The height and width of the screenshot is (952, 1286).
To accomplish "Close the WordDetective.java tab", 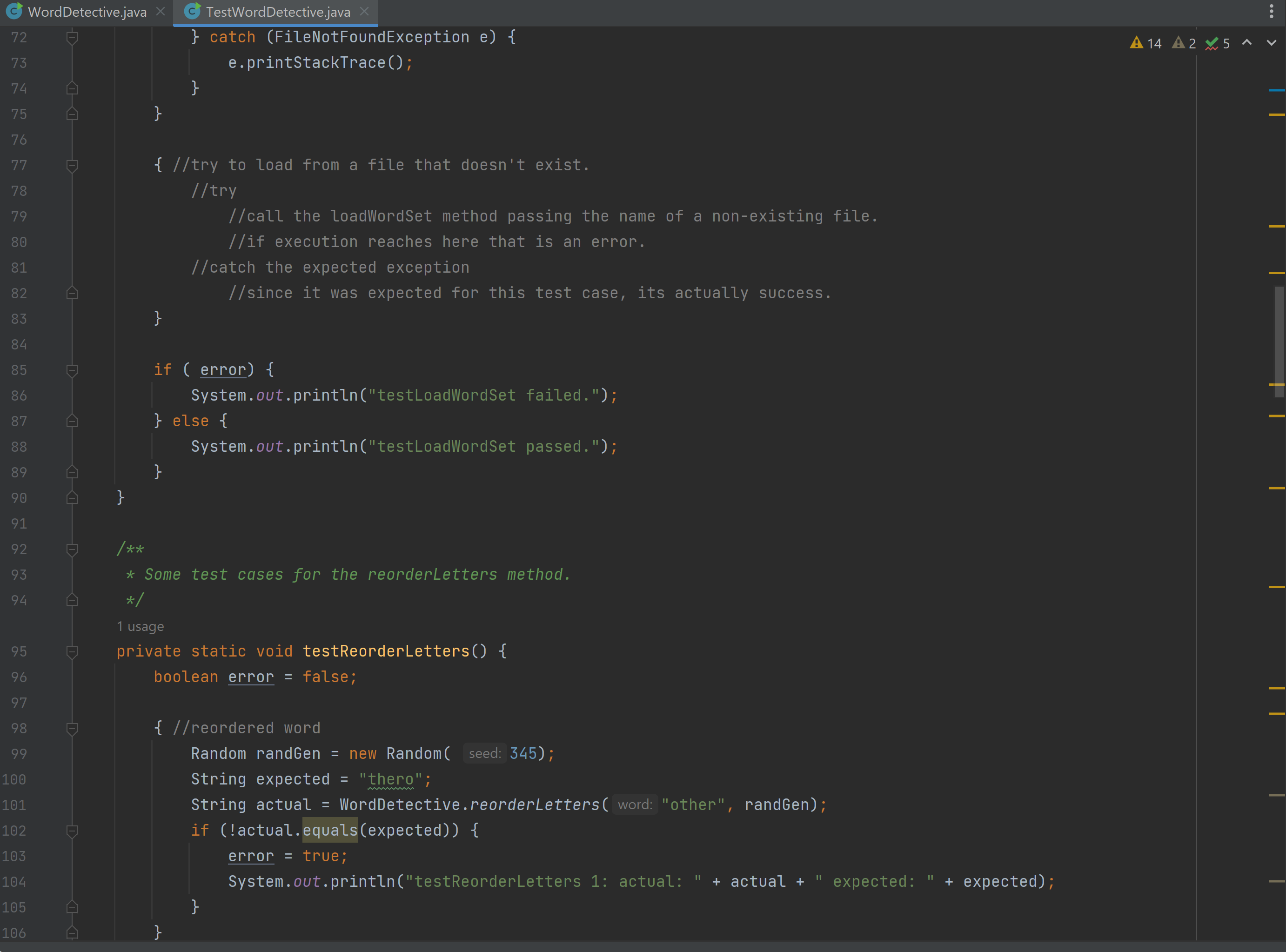I will 161,12.
